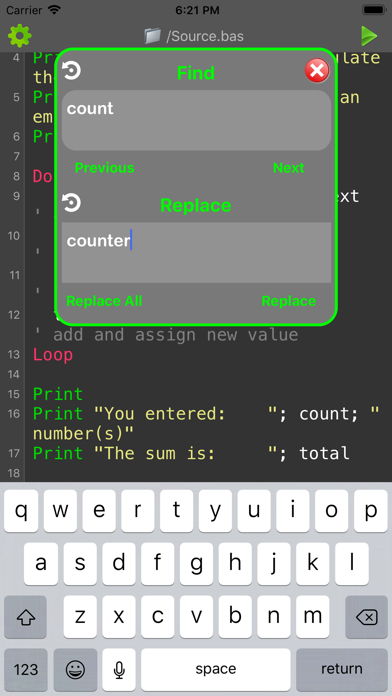Tap the d key
Screen dimensions: 392x696
click(118, 563)
